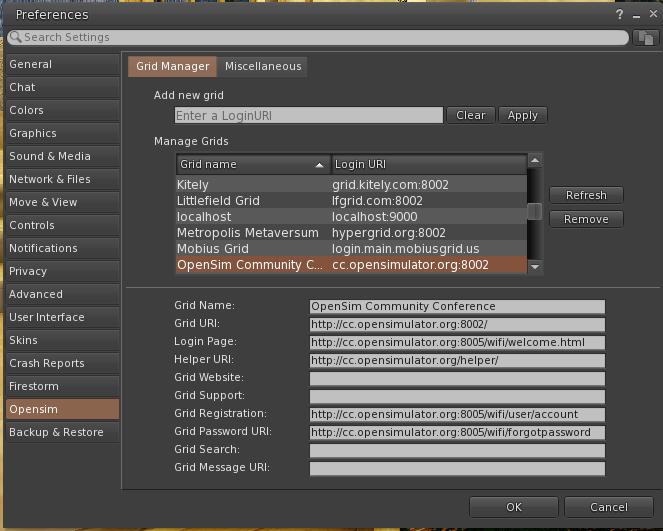
Task: Click the lfgrid.com:8002 cell
Action: [377, 201]
